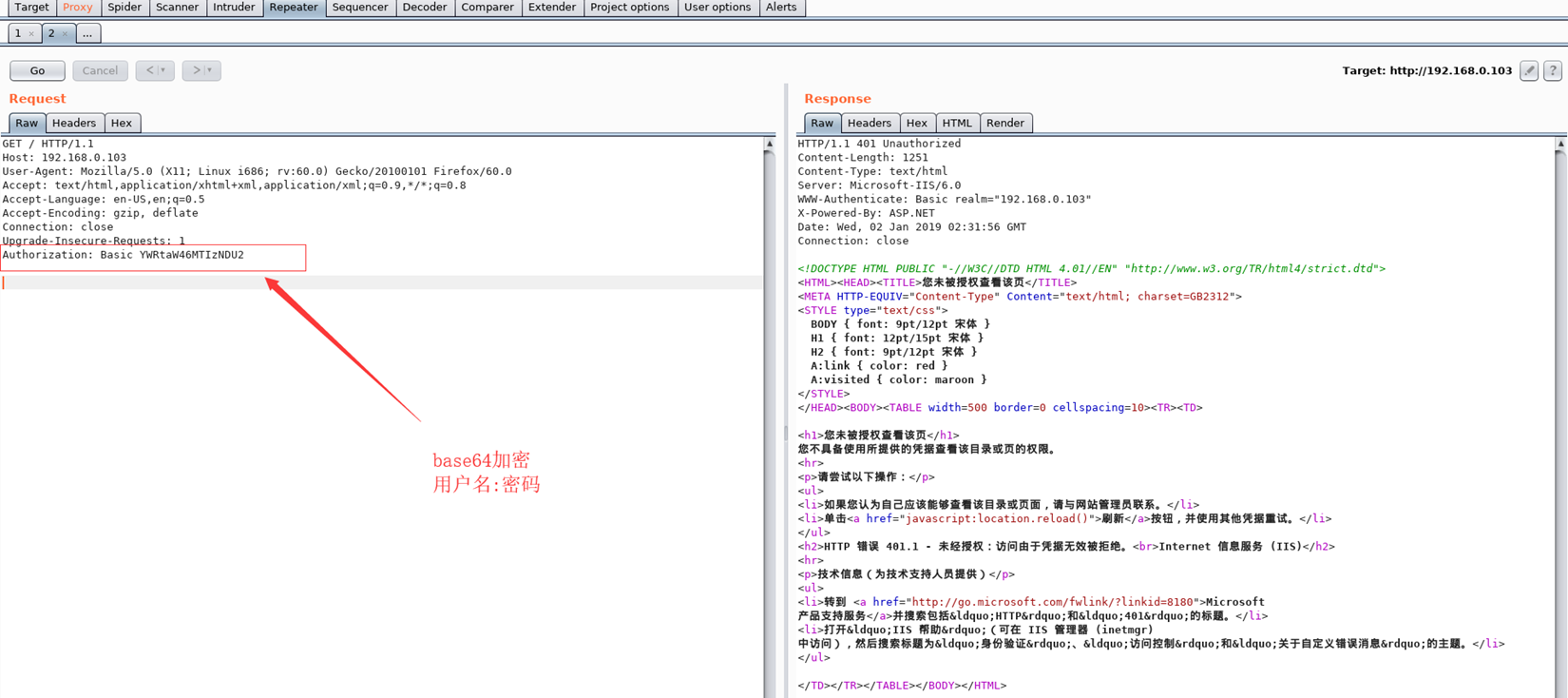Click the go.microsoft.com fwlink URL text

pos(1051,602)
